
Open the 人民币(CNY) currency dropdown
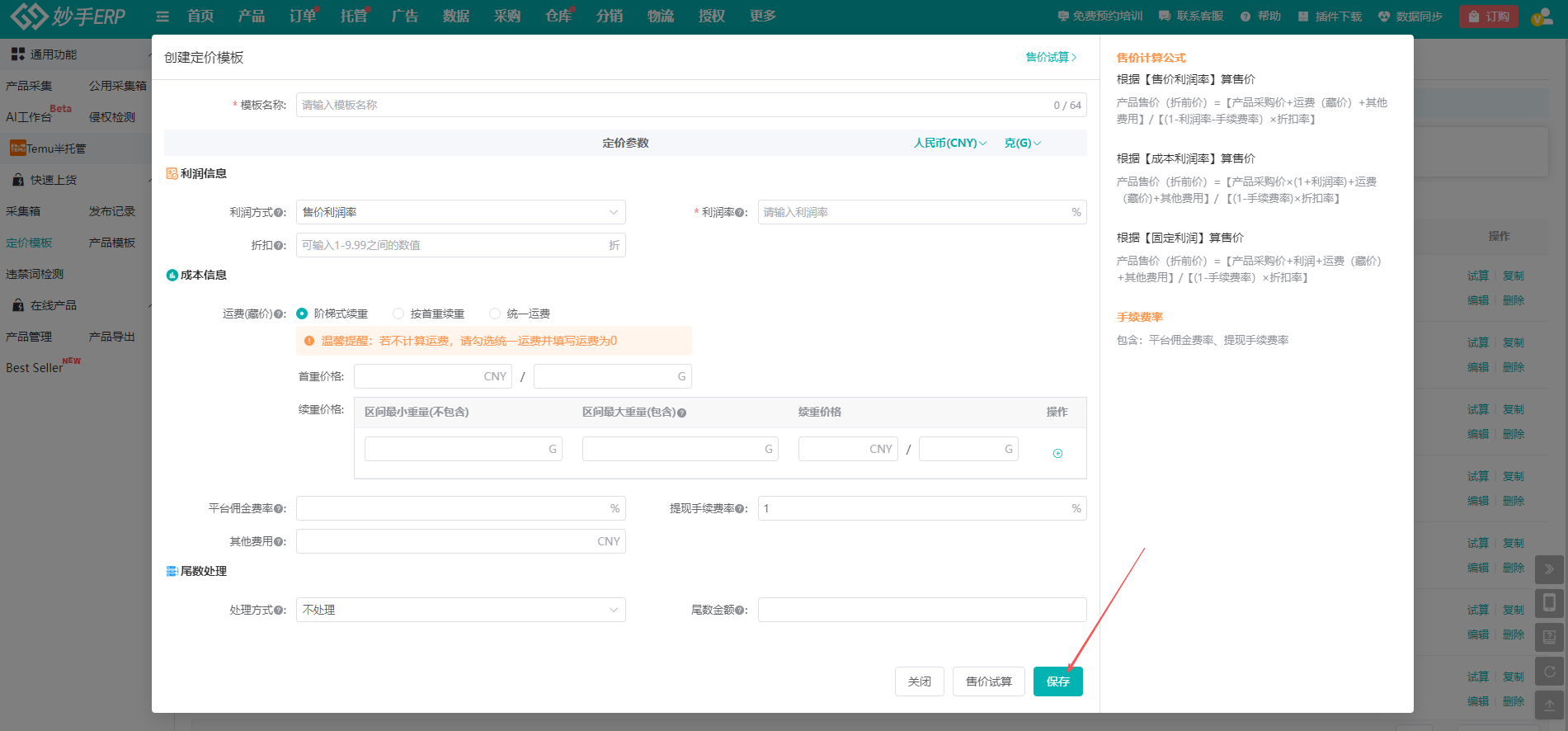pos(949,143)
